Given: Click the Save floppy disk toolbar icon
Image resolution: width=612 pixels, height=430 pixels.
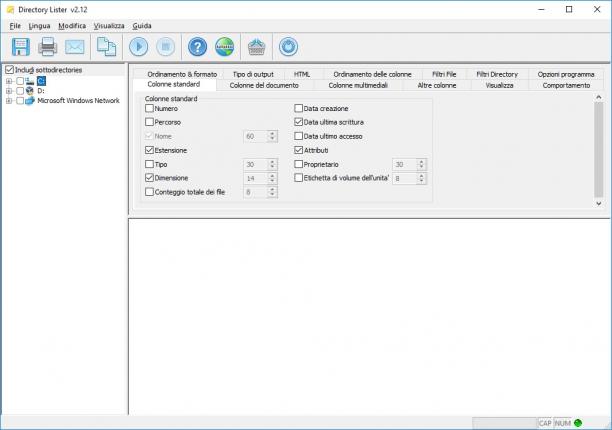Looking at the screenshot, I should pos(20,47).
